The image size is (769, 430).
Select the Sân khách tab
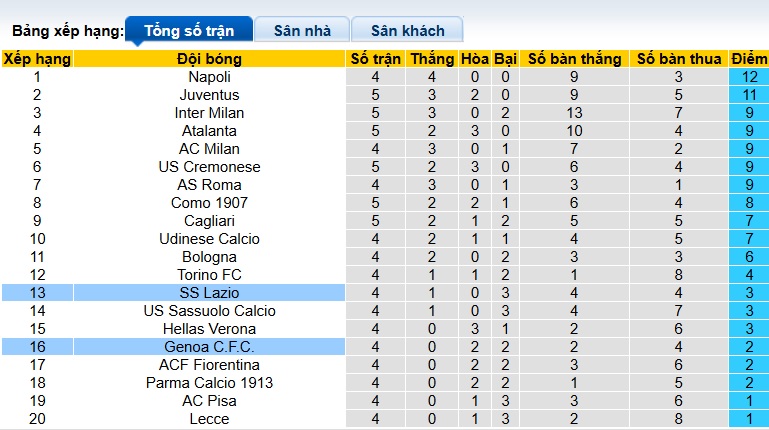(x=409, y=30)
